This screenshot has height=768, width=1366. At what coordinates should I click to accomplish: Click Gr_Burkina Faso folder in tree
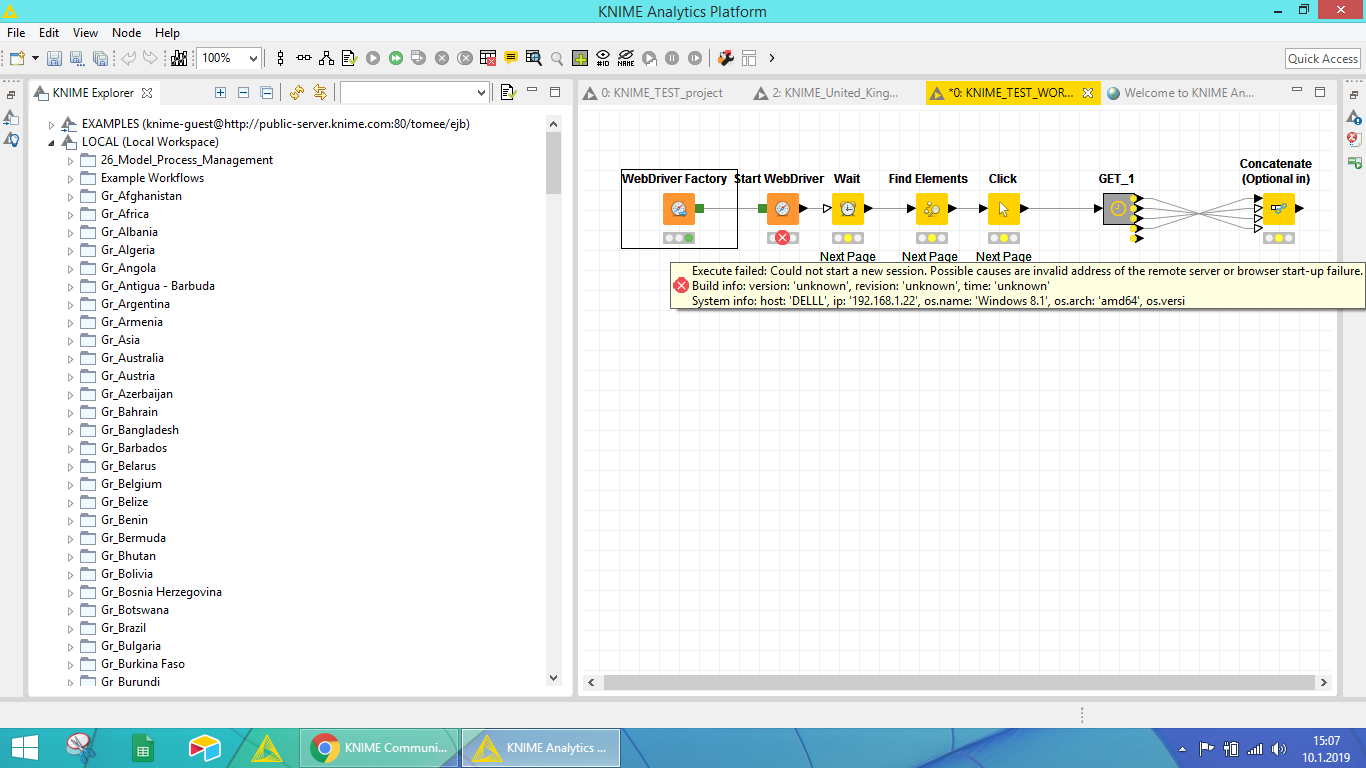click(x=142, y=664)
